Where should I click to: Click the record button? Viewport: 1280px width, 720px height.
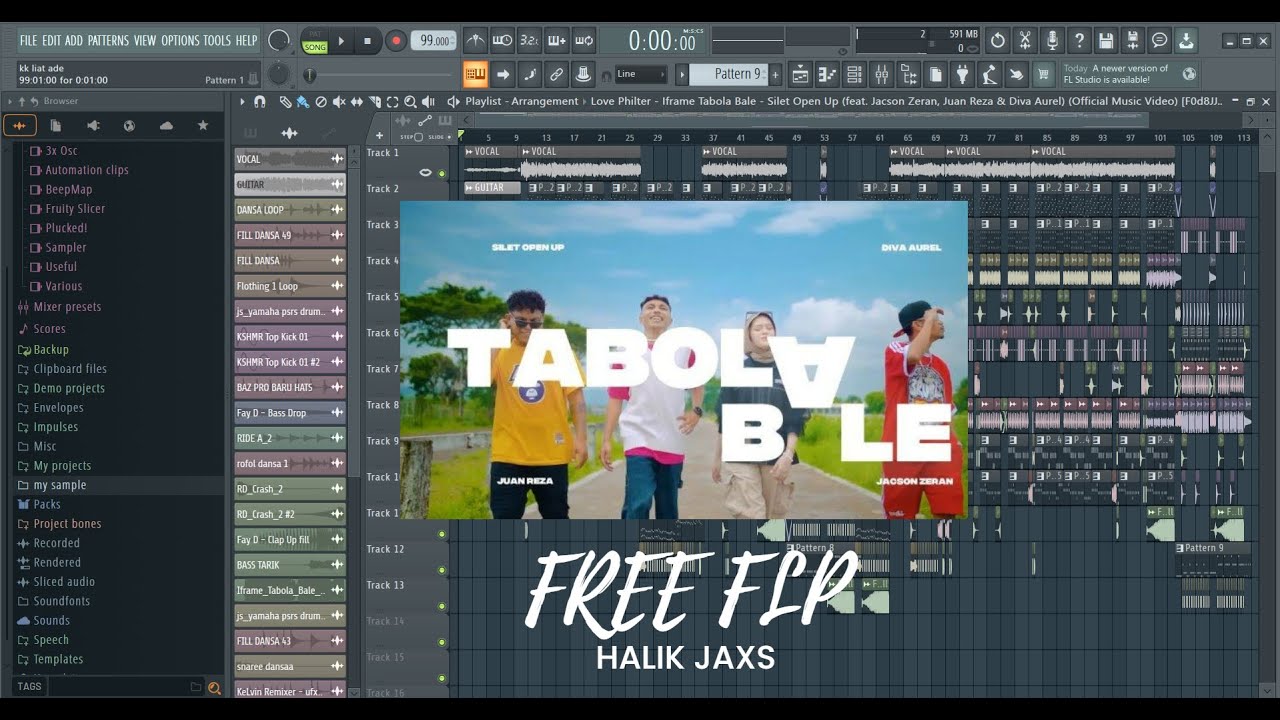[395, 41]
